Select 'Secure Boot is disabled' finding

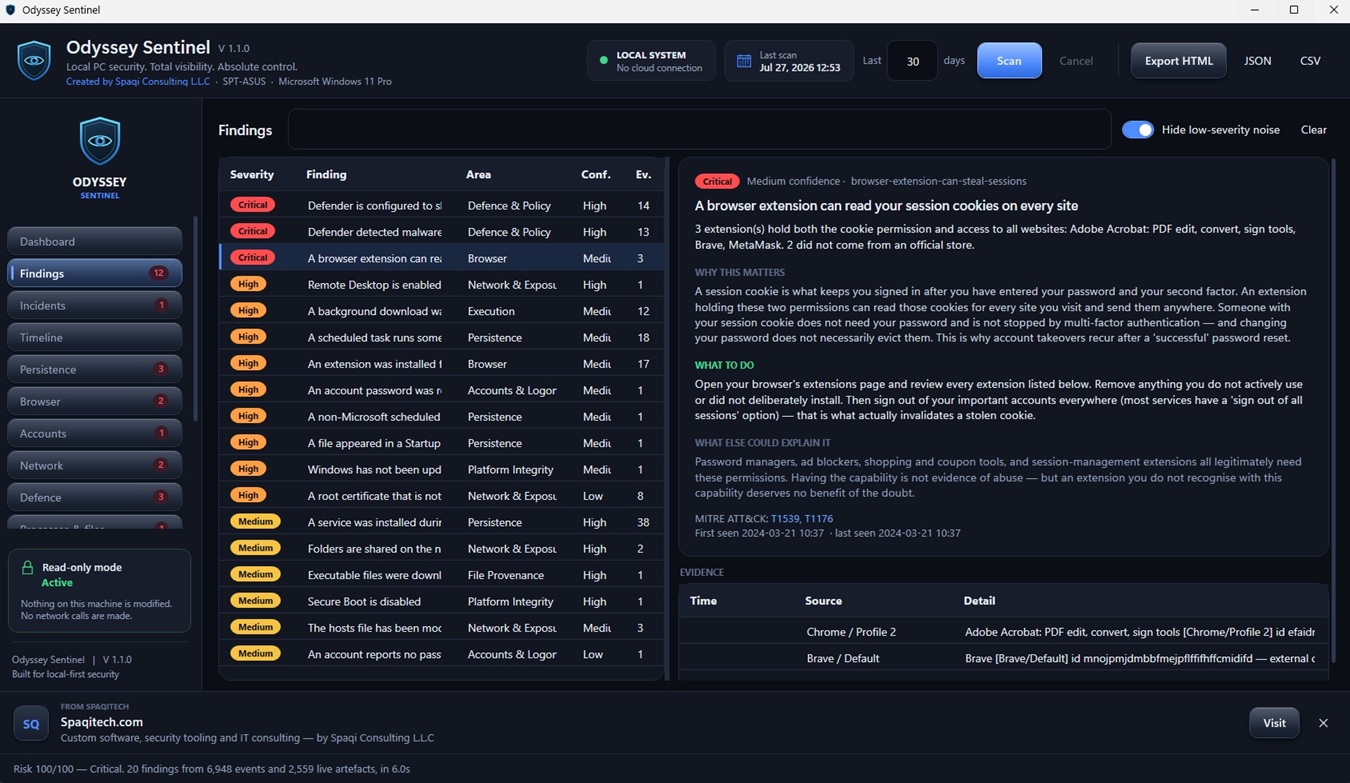(441, 602)
